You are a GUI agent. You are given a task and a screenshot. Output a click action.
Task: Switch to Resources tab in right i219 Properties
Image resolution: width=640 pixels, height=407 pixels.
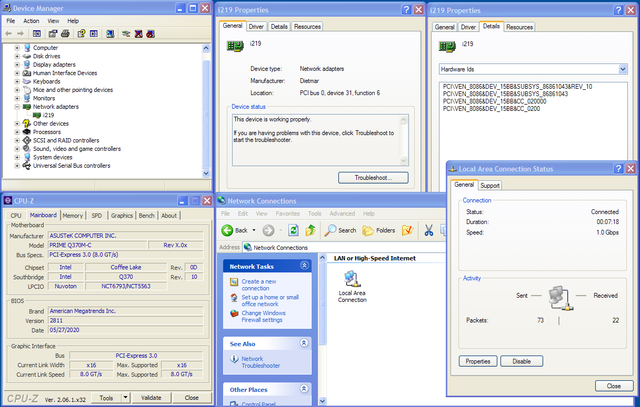(520, 27)
